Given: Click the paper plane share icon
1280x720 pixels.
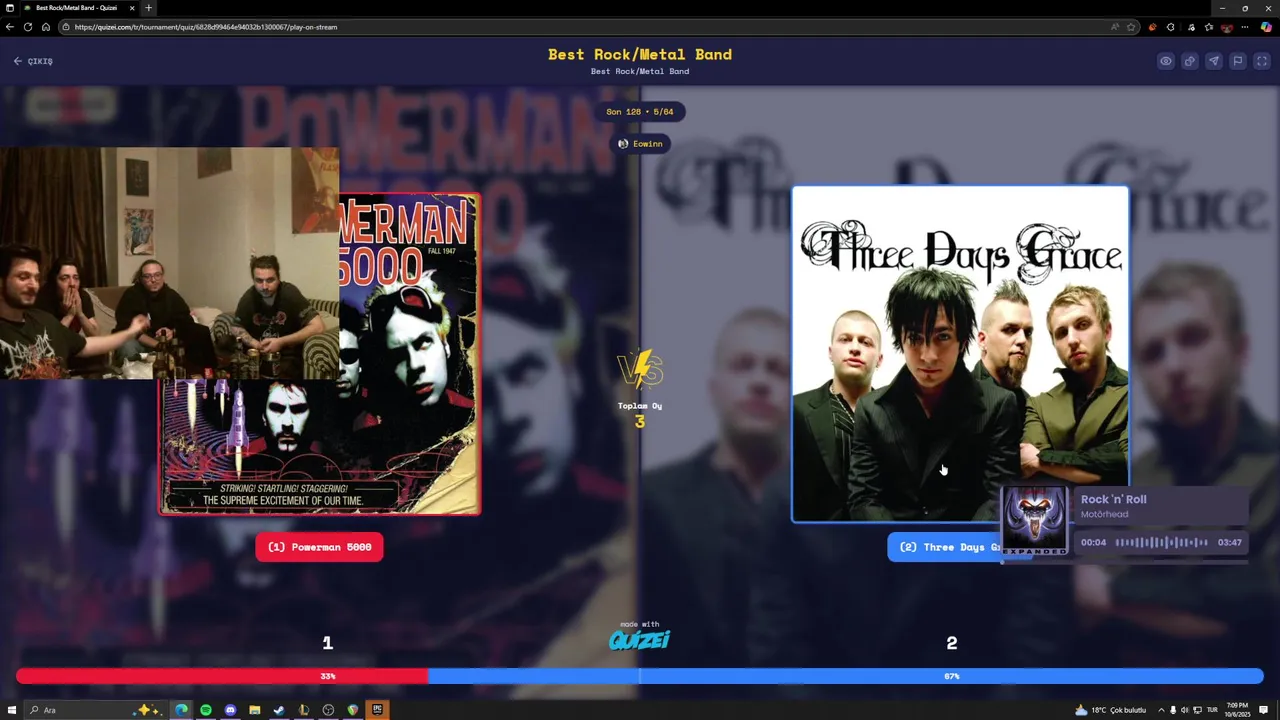Looking at the screenshot, I should coord(1214,61).
